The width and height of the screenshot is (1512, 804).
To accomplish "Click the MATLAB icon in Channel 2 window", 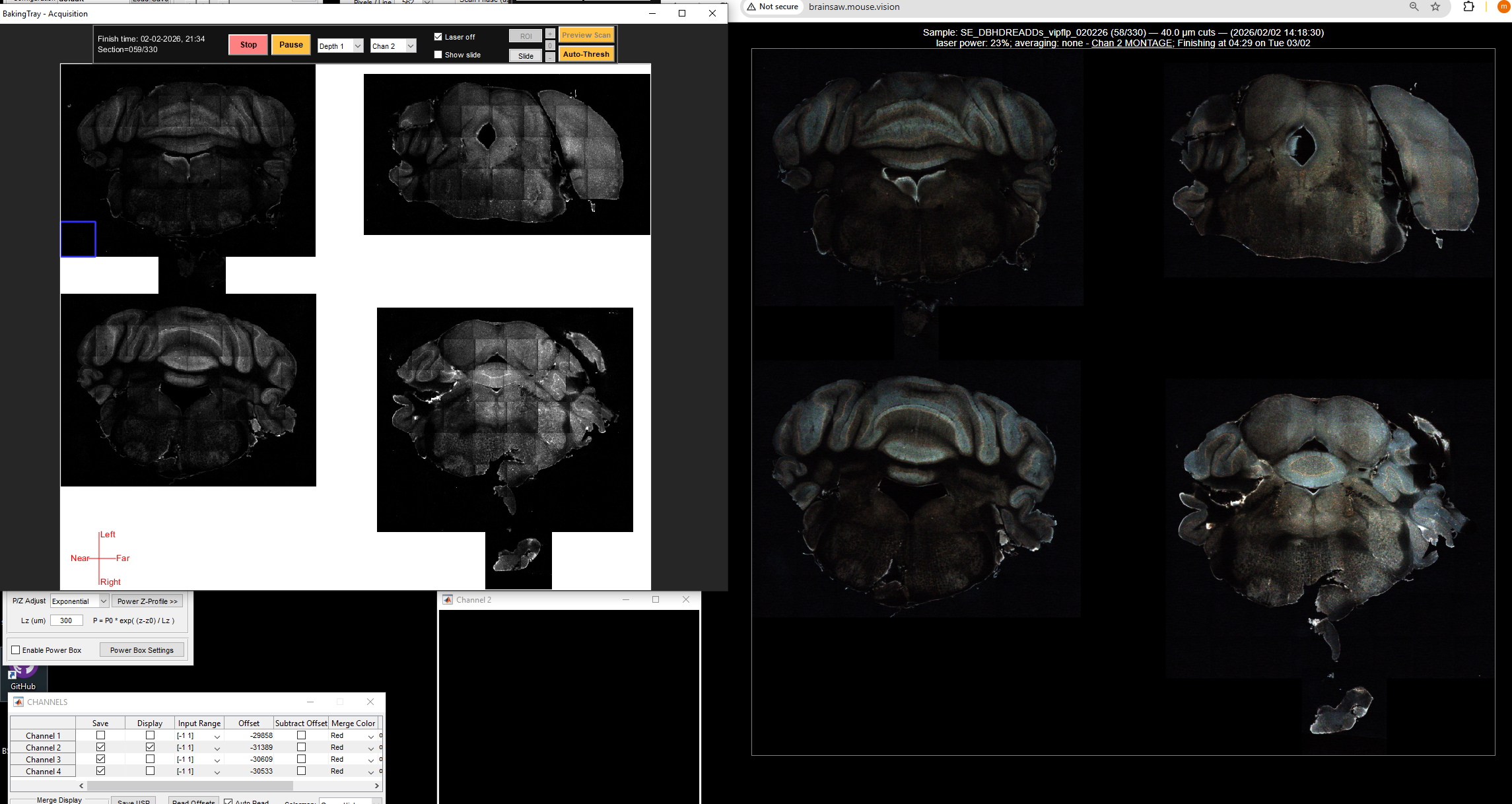I will [x=448, y=599].
